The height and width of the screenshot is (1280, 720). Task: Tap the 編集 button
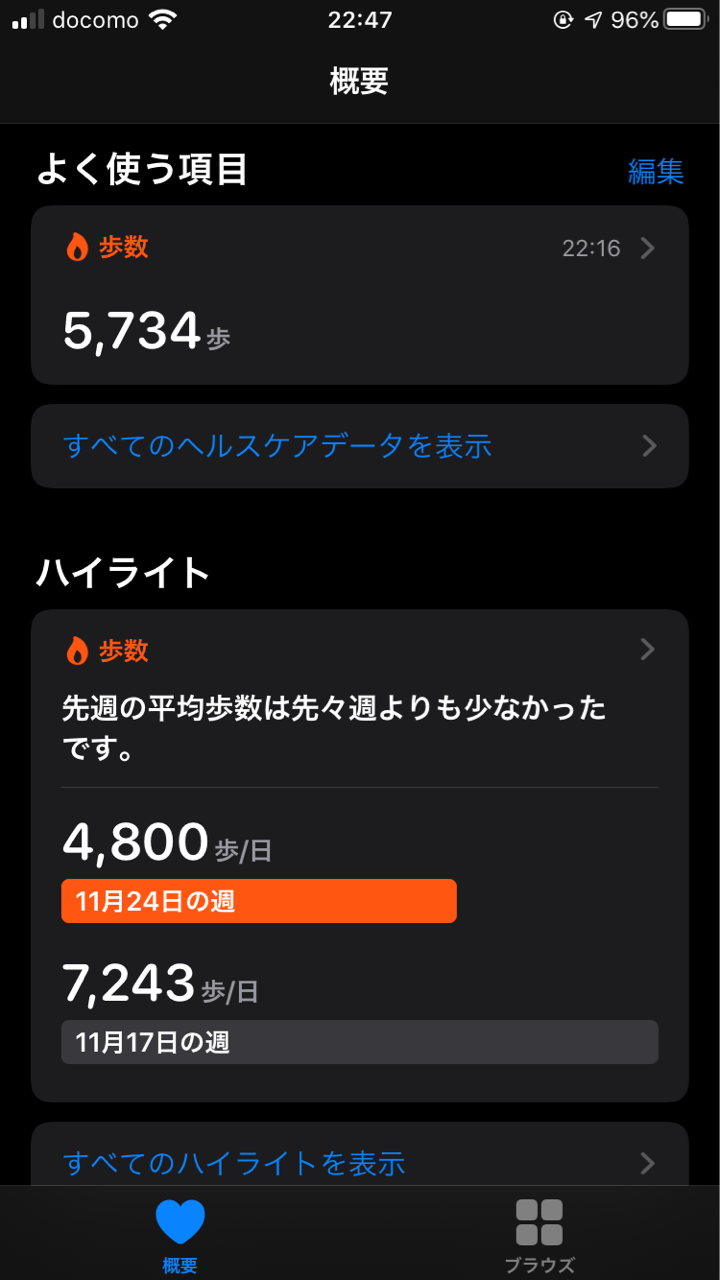pos(655,171)
